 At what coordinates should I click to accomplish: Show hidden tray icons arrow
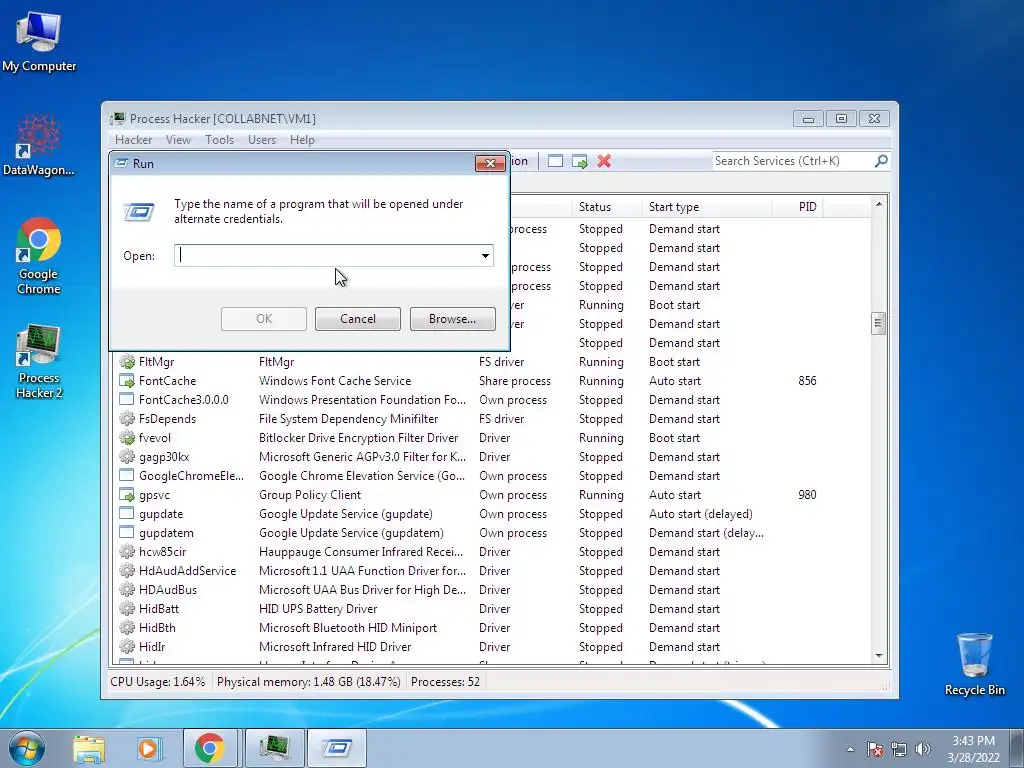[850, 749]
